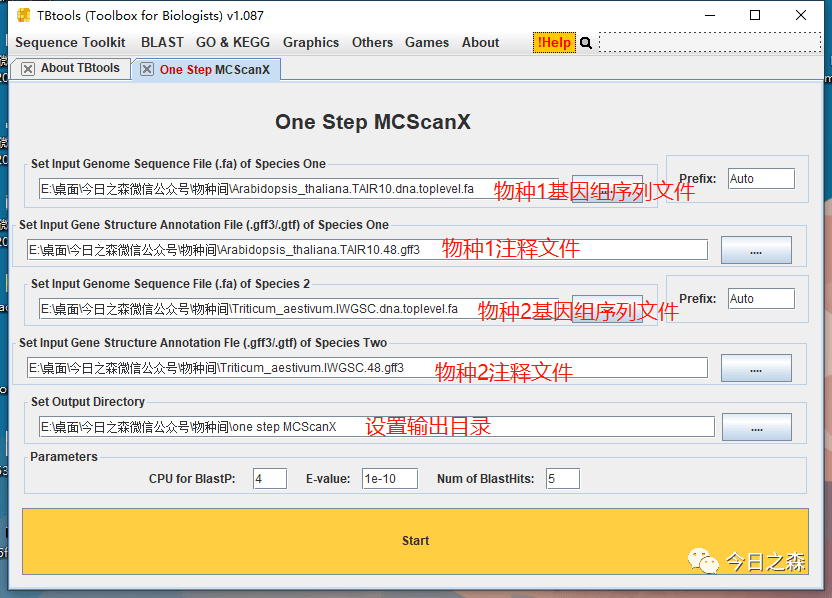
Task: Click the CPU for BlastP label
Action: 192,479
